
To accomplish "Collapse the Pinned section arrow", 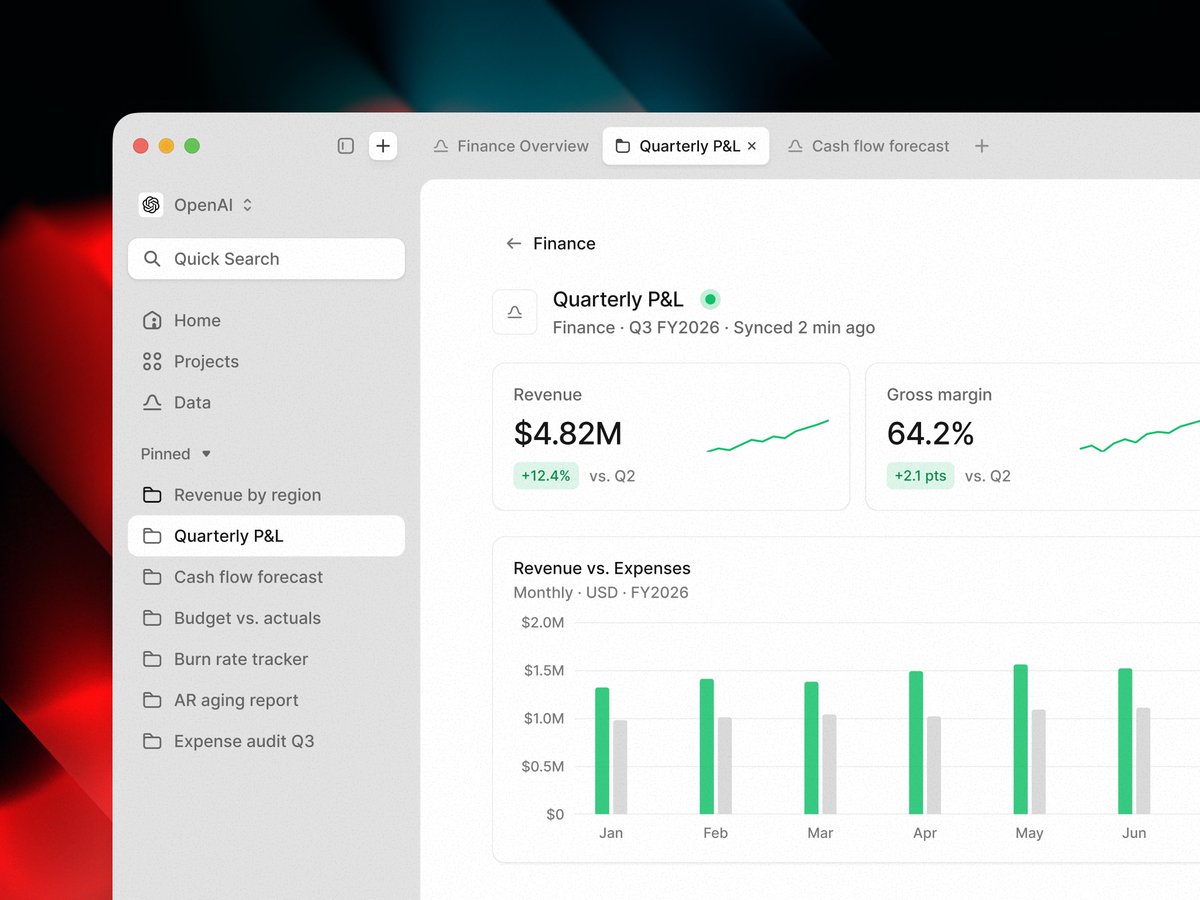I will coord(206,454).
